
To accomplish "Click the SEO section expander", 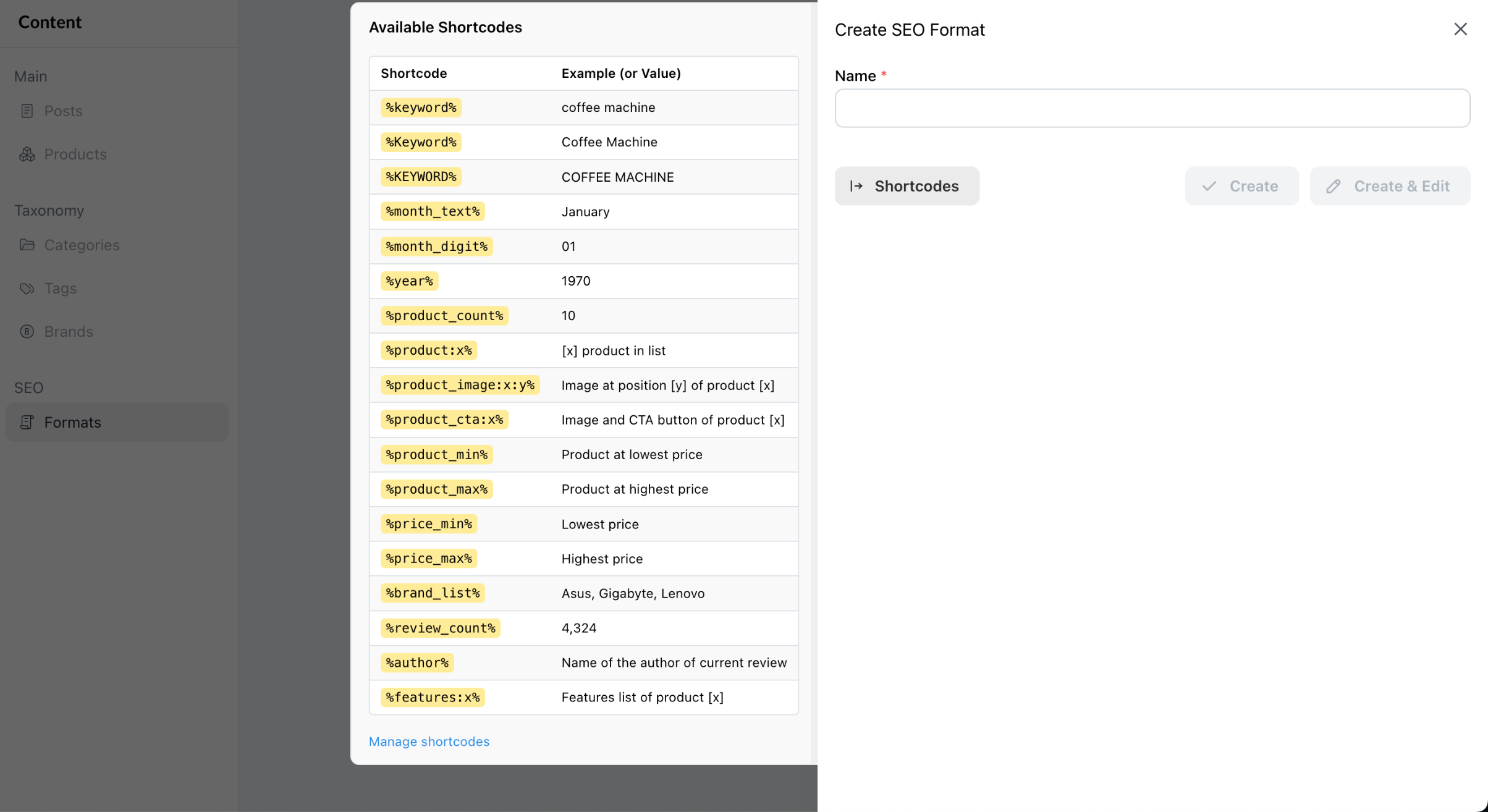I will [28, 387].
